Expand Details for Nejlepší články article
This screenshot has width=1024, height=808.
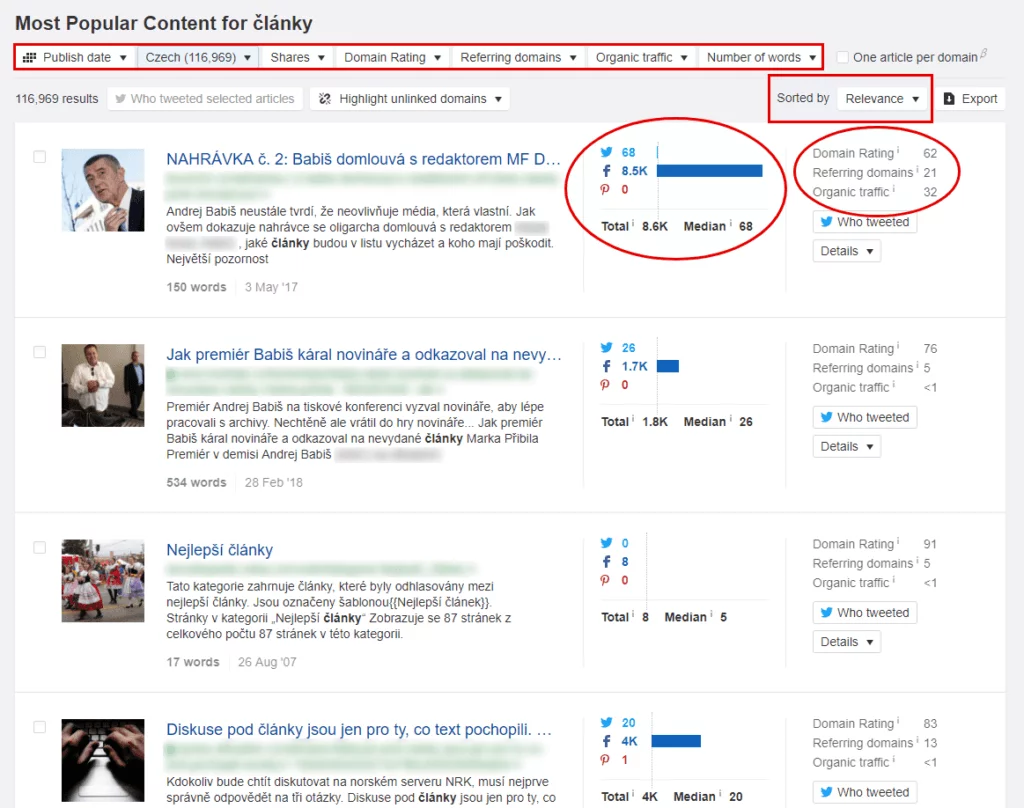point(846,642)
